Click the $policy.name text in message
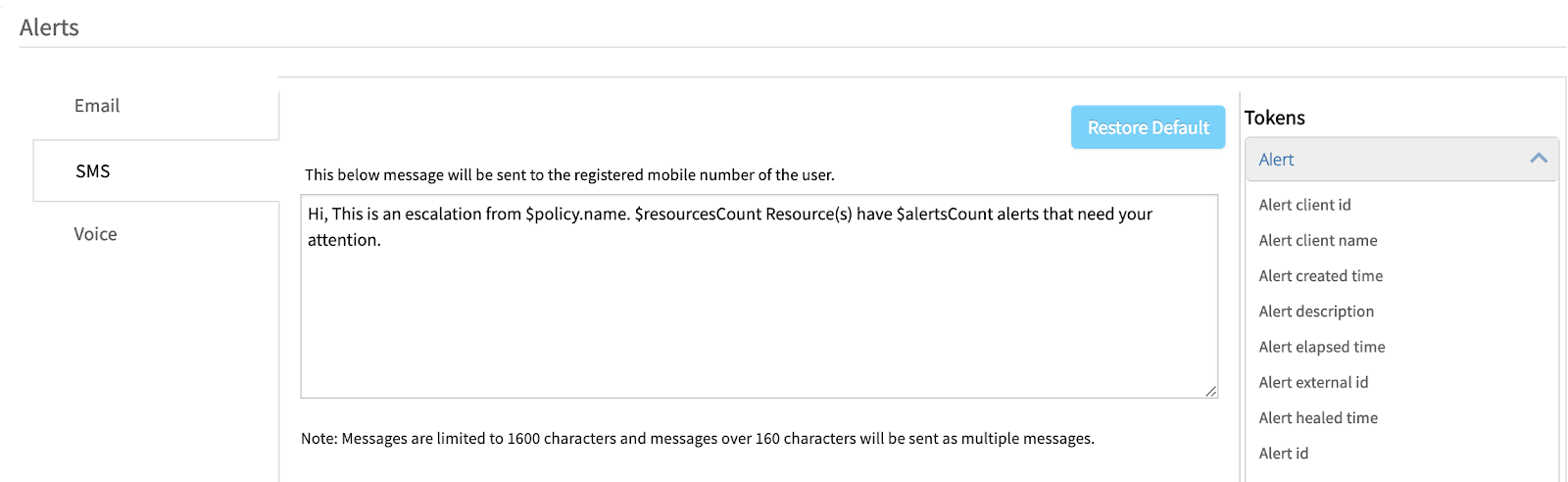 pyautogui.click(x=577, y=214)
